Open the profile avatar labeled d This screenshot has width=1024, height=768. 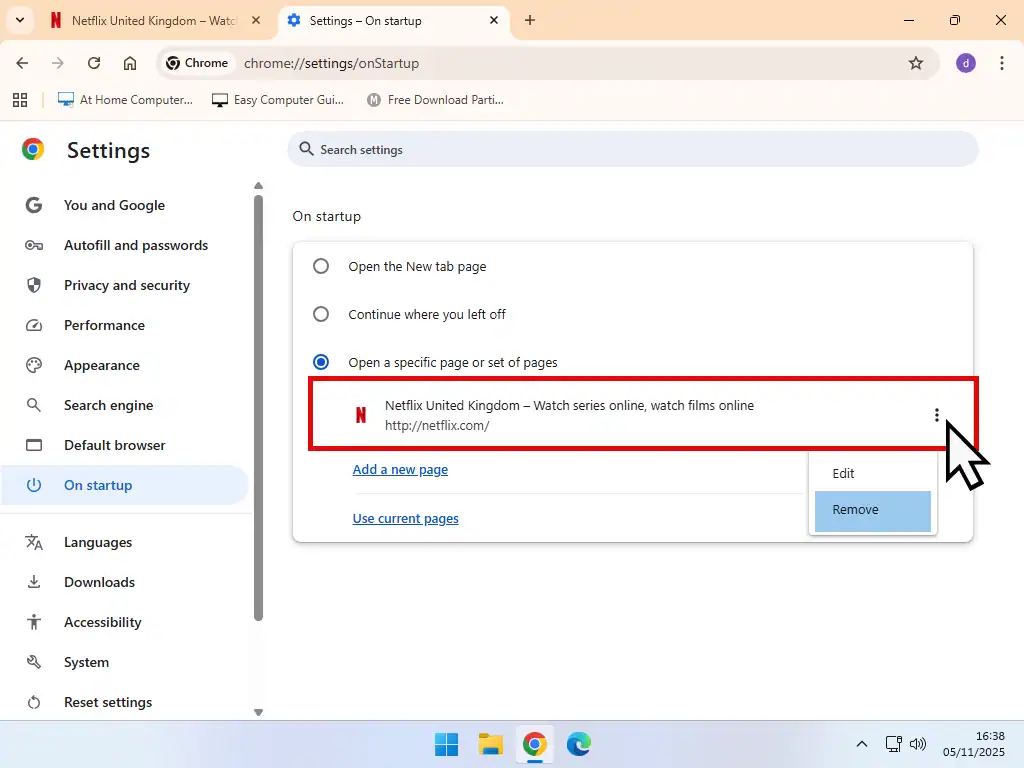click(x=965, y=62)
